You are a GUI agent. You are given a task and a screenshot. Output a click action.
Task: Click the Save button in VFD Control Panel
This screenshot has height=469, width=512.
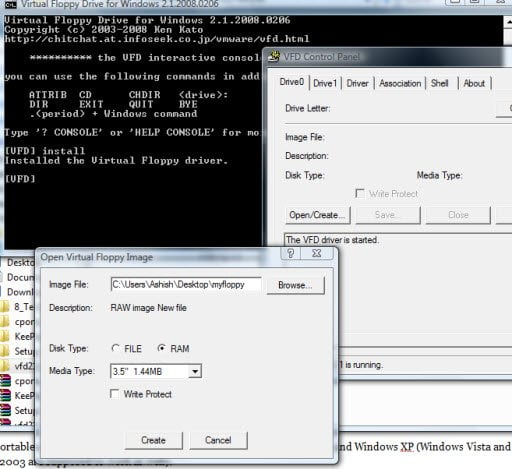tap(388, 215)
